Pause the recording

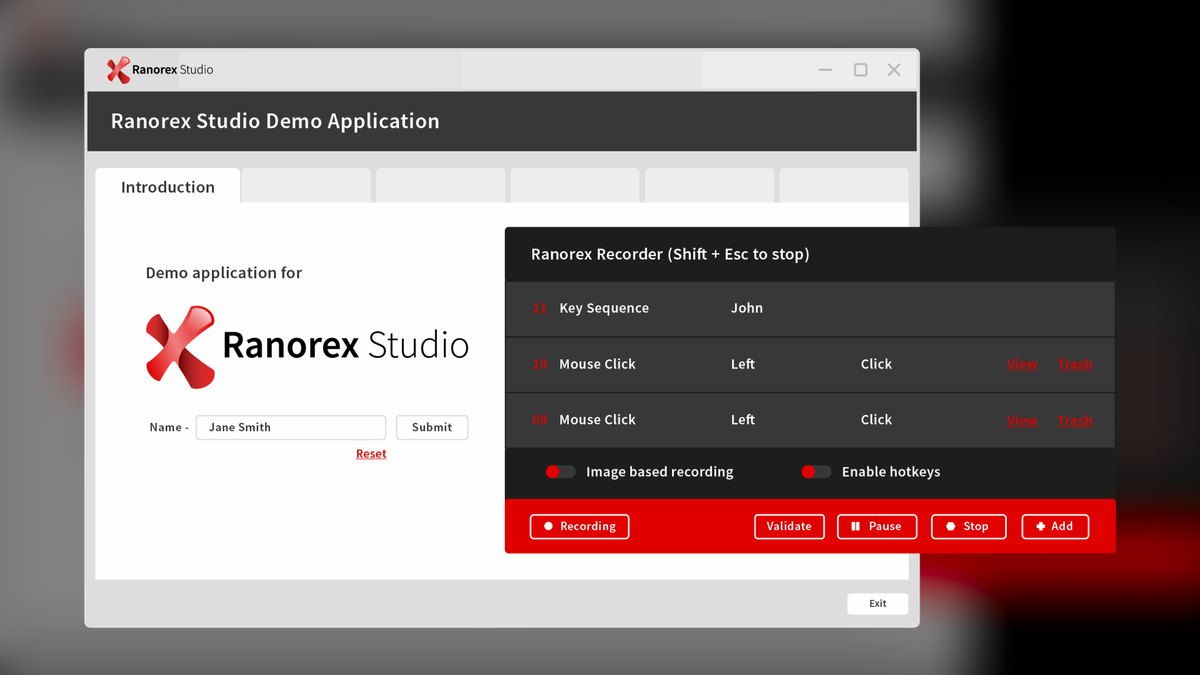pos(877,526)
